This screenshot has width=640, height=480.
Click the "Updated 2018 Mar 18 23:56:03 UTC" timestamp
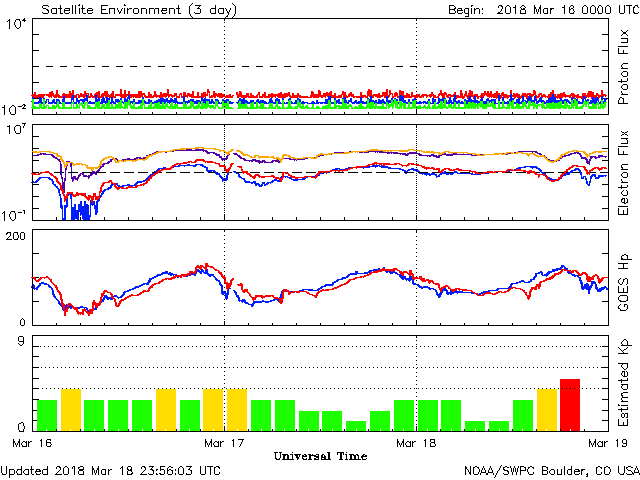(111, 471)
